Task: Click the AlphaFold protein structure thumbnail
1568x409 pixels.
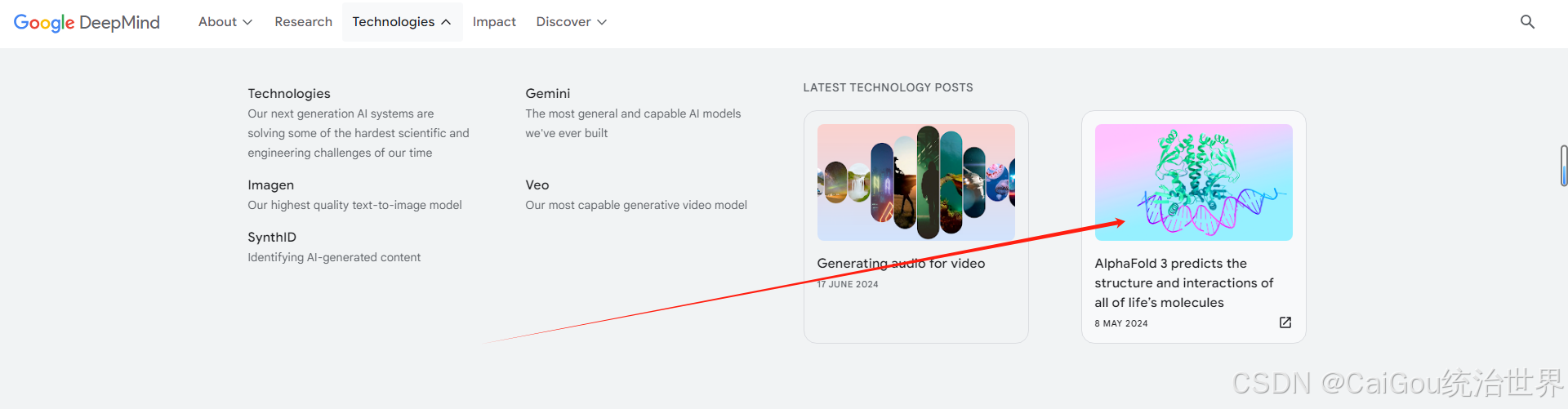Action: pos(1193,182)
